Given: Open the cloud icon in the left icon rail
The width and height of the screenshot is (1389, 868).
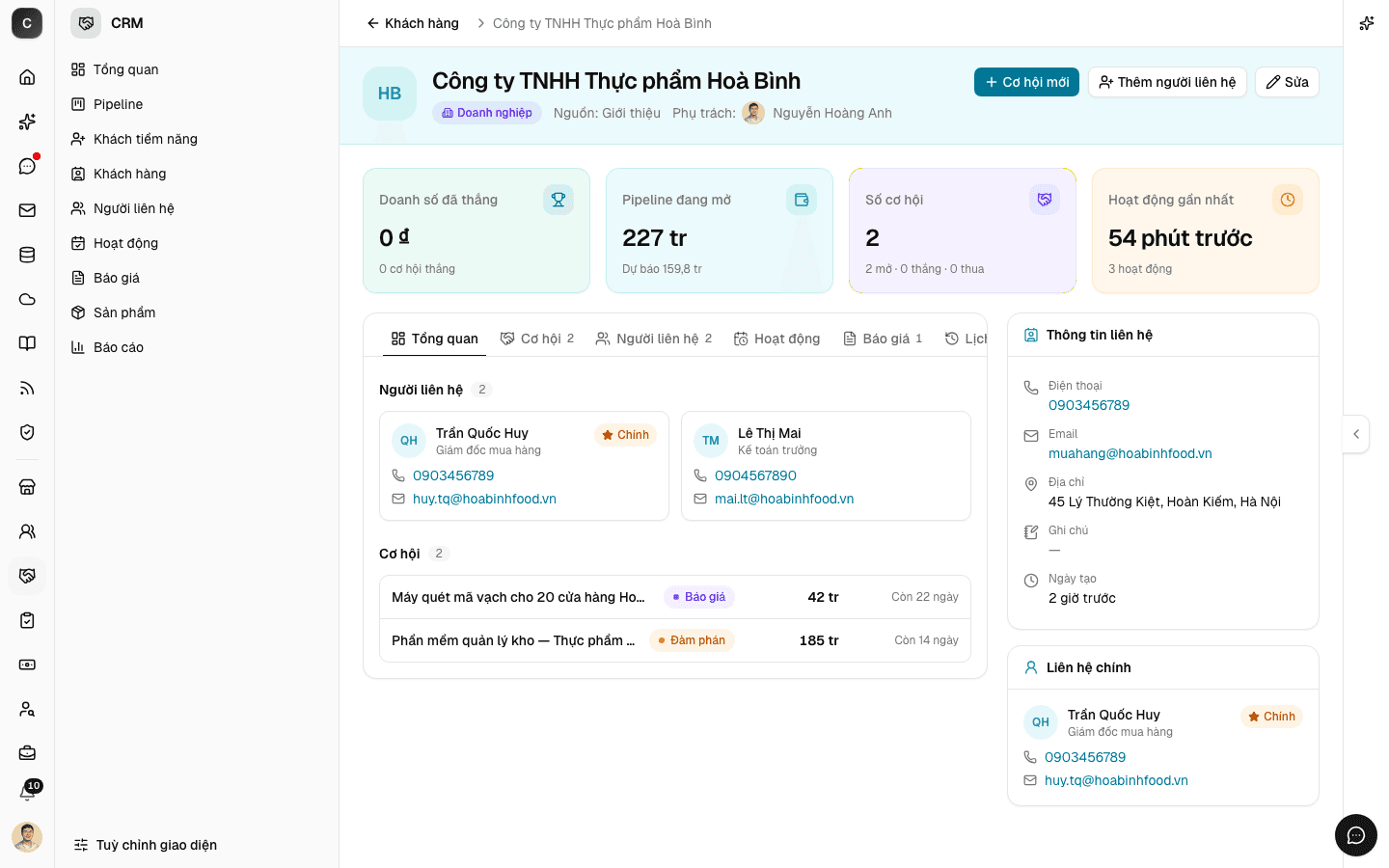Looking at the screenshot, I should (x=27, y=299).
